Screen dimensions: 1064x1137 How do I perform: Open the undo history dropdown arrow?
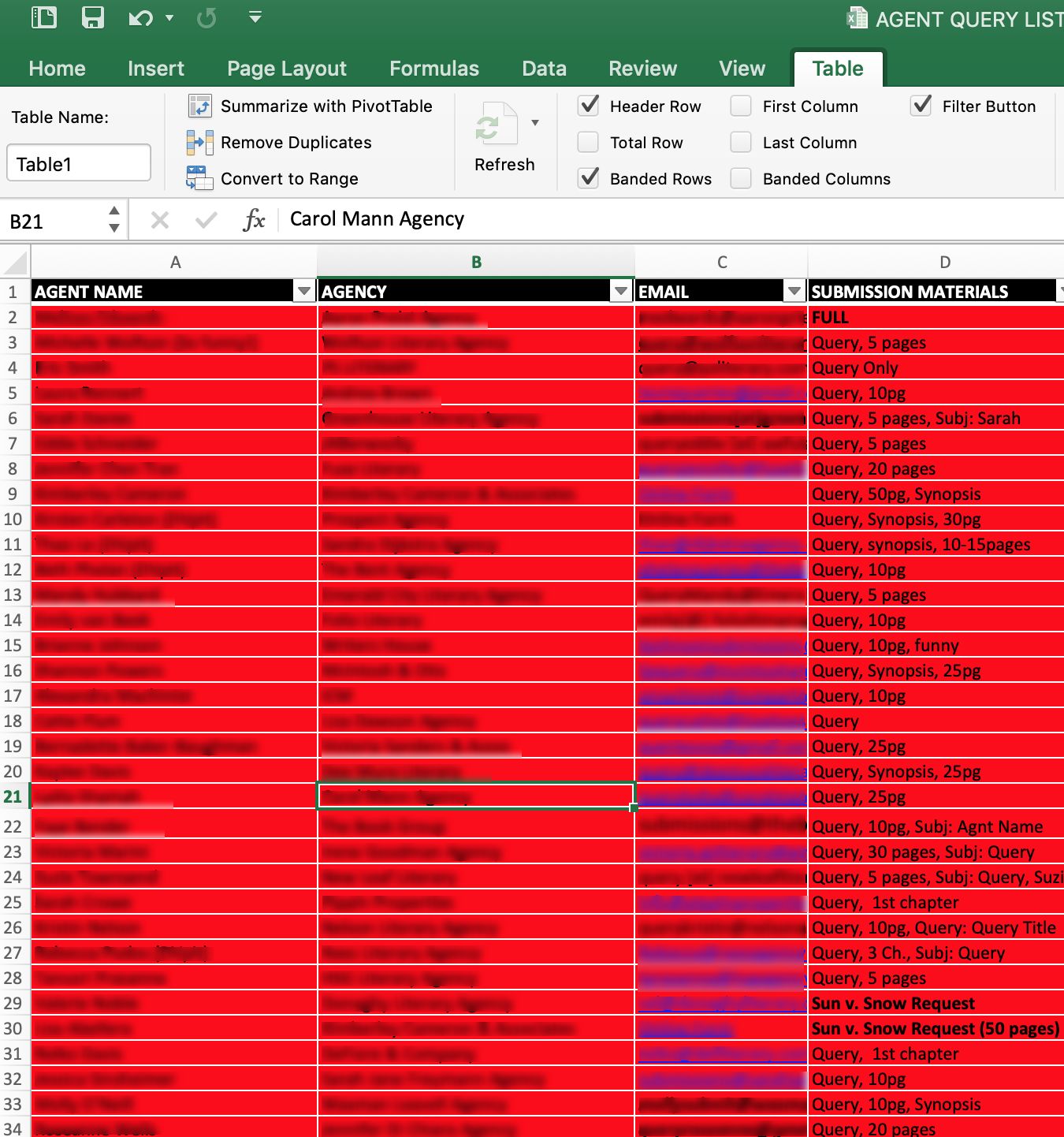(x=169, y=17)
